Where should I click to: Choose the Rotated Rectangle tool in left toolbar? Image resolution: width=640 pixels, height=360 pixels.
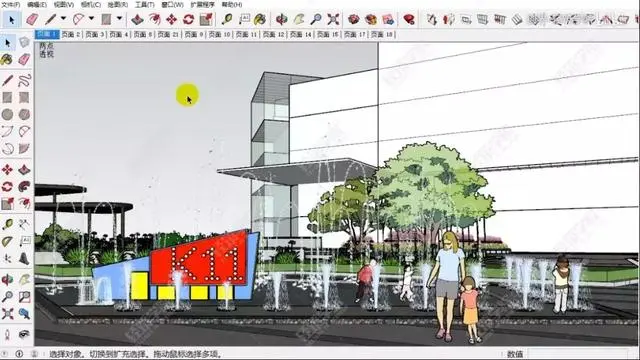[24, 97]
